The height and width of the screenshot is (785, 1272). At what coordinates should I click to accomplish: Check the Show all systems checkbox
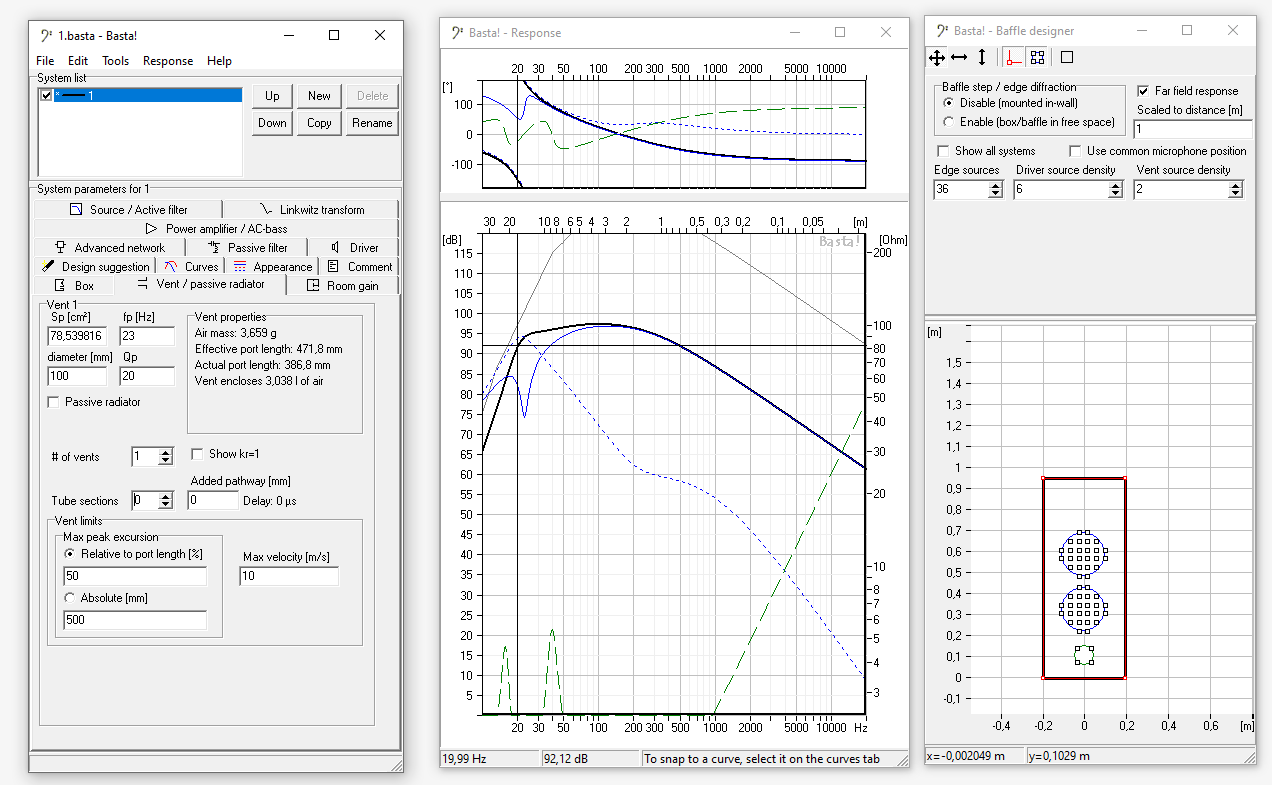coord(942,151)
